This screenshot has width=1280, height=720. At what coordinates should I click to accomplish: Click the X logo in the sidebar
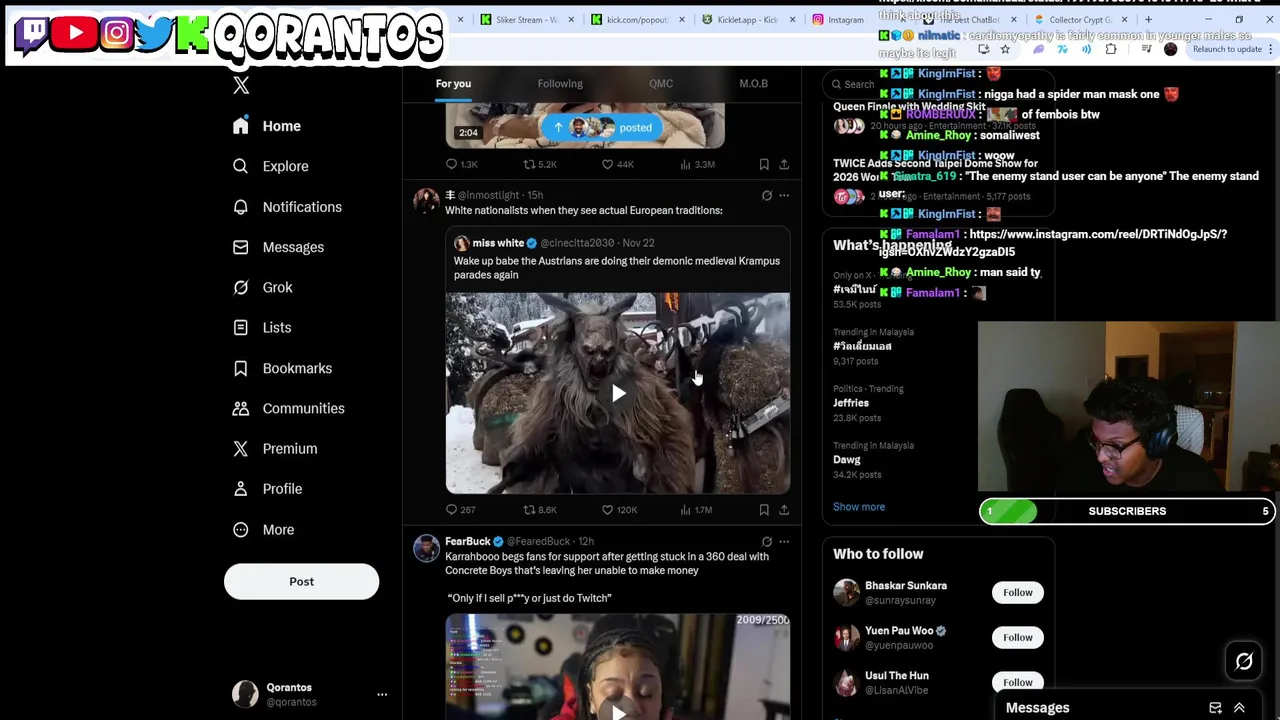[241, 86]
